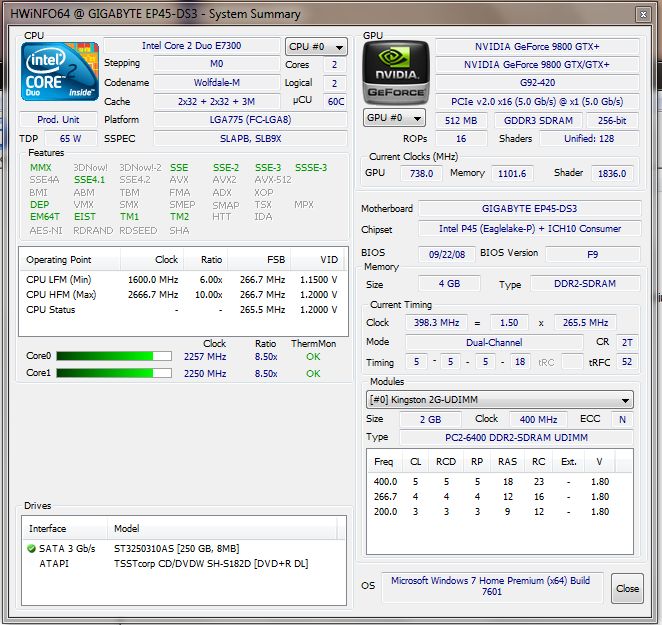Click the GIGABYTE EP45-DS3 motherboard field
Viewport: 662px width, 625px height.
tap(529, 209)
